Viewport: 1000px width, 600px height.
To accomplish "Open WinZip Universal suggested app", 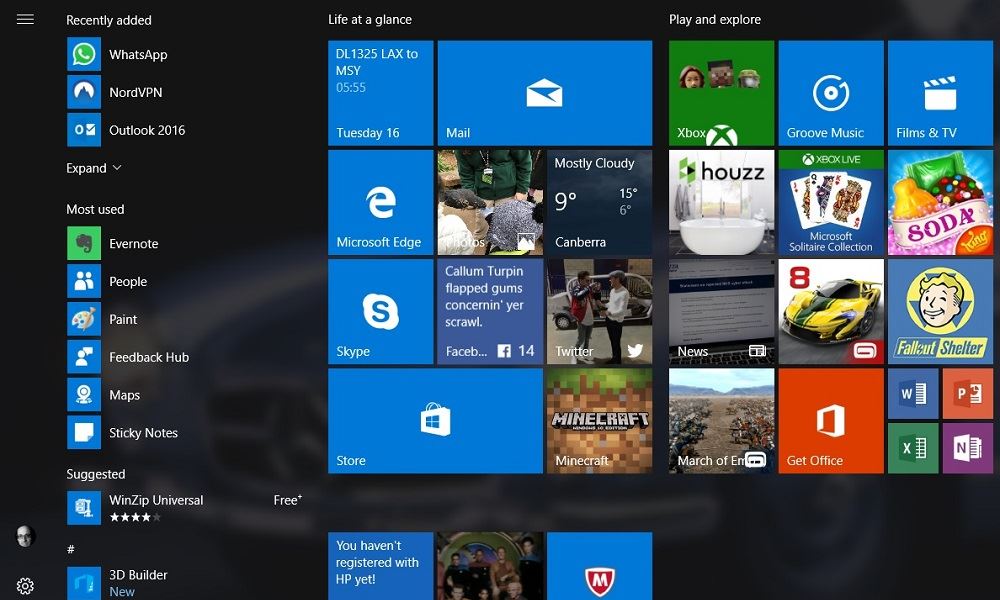I will click(x=184, y=508).
